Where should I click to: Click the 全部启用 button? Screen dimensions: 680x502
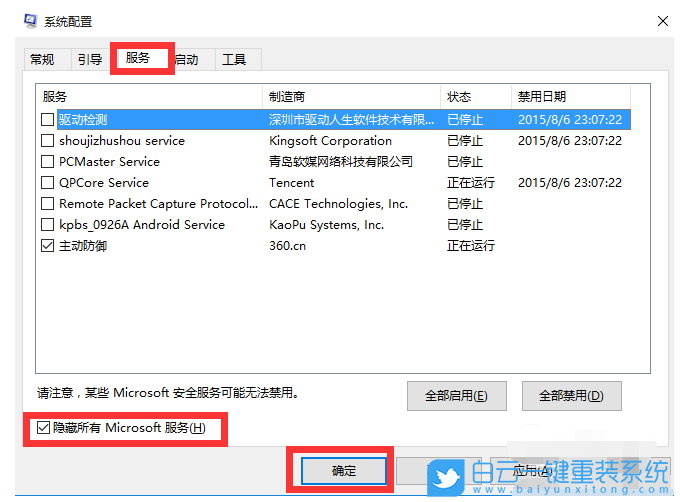pos(457,396)
